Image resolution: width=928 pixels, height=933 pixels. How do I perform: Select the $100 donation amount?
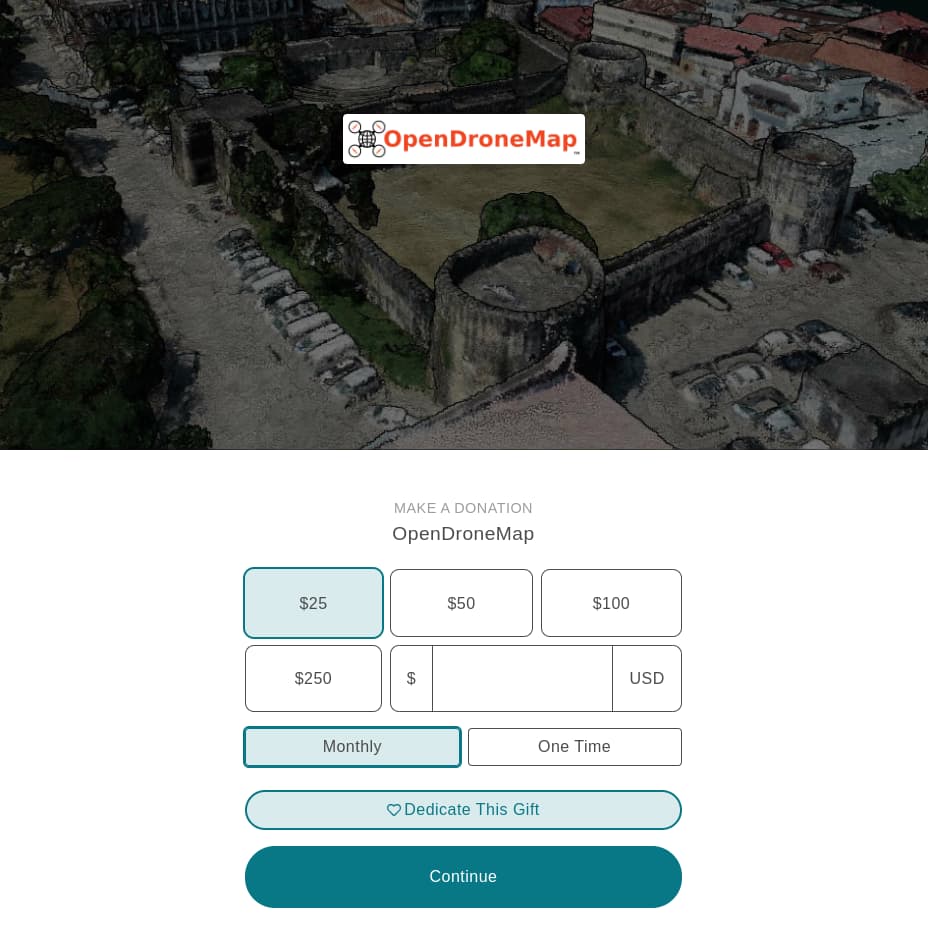pos(611,603)
